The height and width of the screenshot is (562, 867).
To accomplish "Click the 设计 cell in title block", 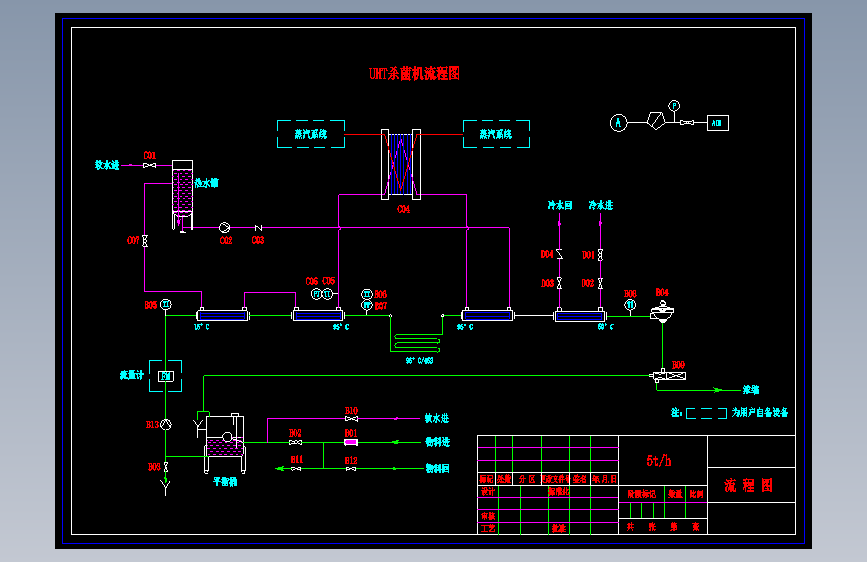I will (x=488, y=491).
